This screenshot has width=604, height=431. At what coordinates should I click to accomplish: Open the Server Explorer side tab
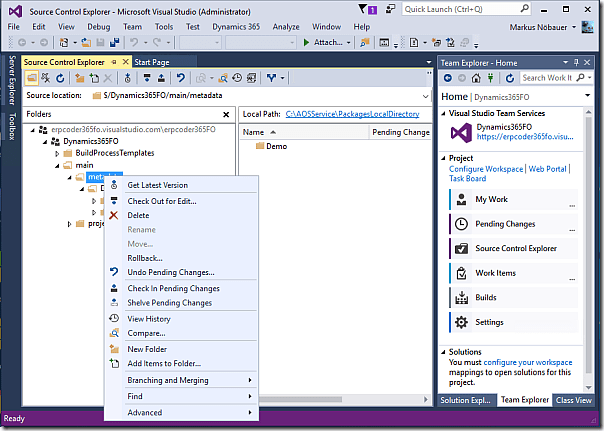(12, 80)
